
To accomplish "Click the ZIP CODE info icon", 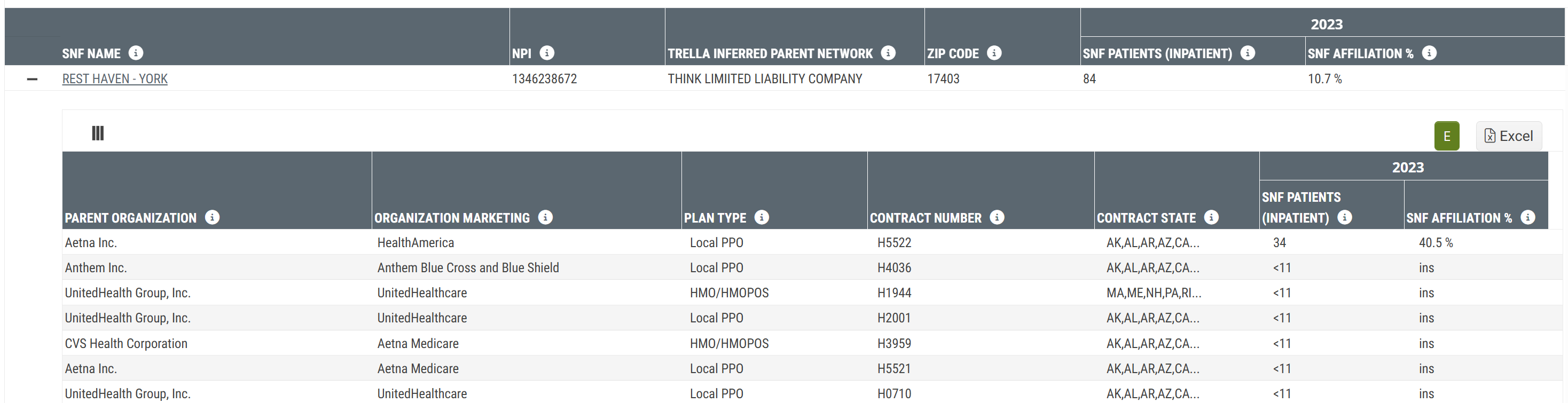I will (x=994, y=53).
